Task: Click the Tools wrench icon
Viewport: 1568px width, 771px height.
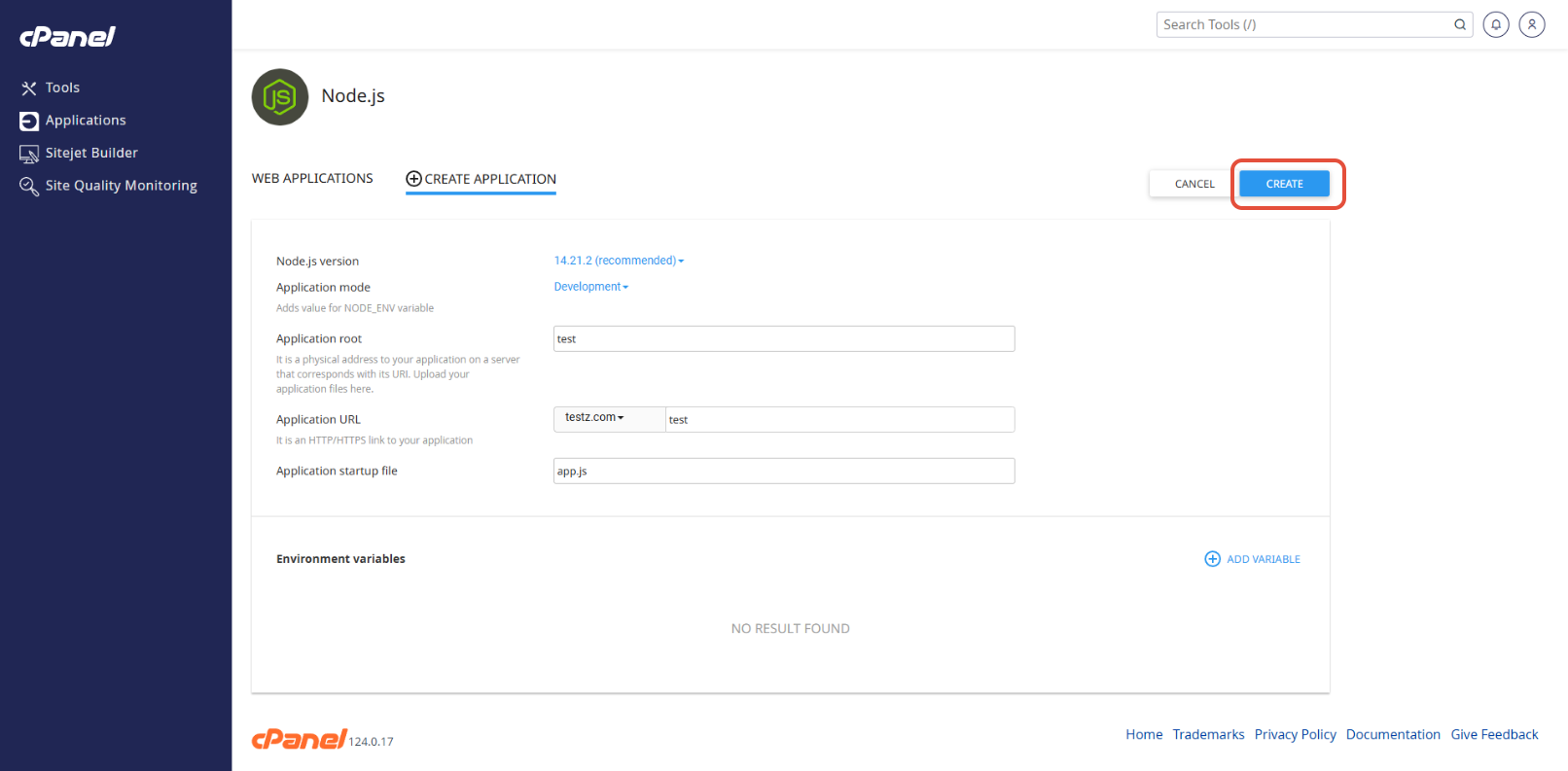Action: [x=29, y=88]
